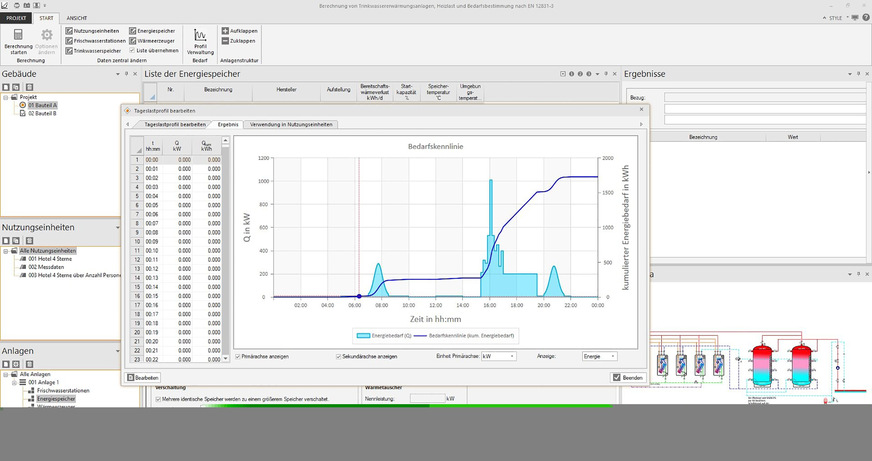
Task: Click the Beenden button
Action: point(628,378)
